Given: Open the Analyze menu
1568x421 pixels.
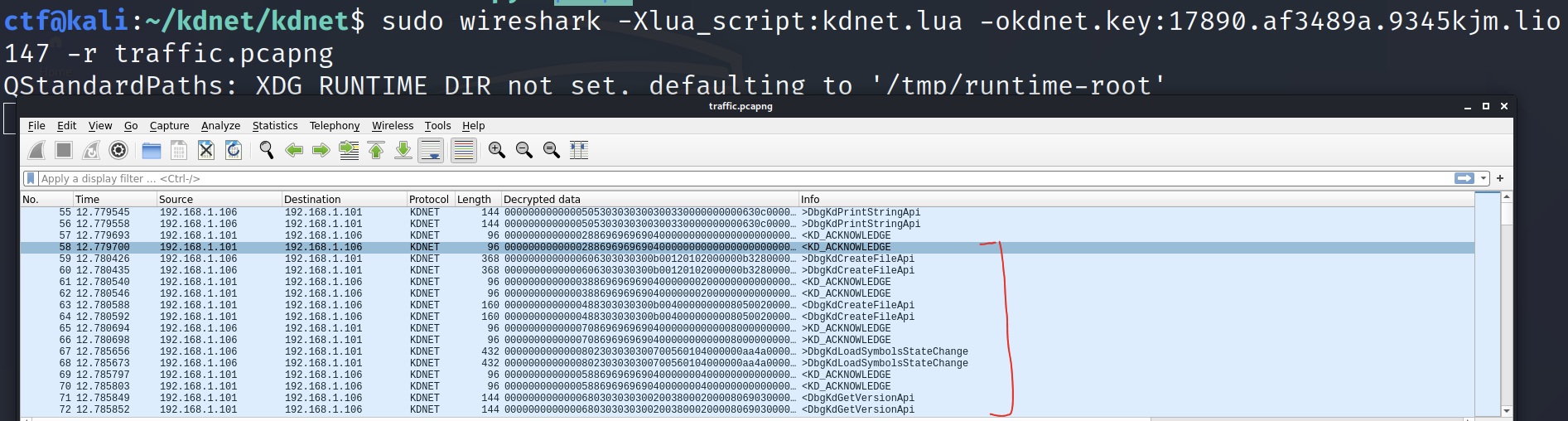Looking at the screenshot, I should [x=220, y=126].
